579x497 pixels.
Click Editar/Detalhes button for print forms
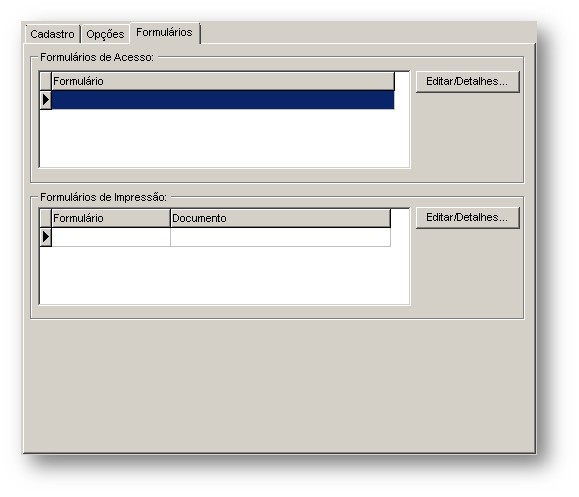467,218
